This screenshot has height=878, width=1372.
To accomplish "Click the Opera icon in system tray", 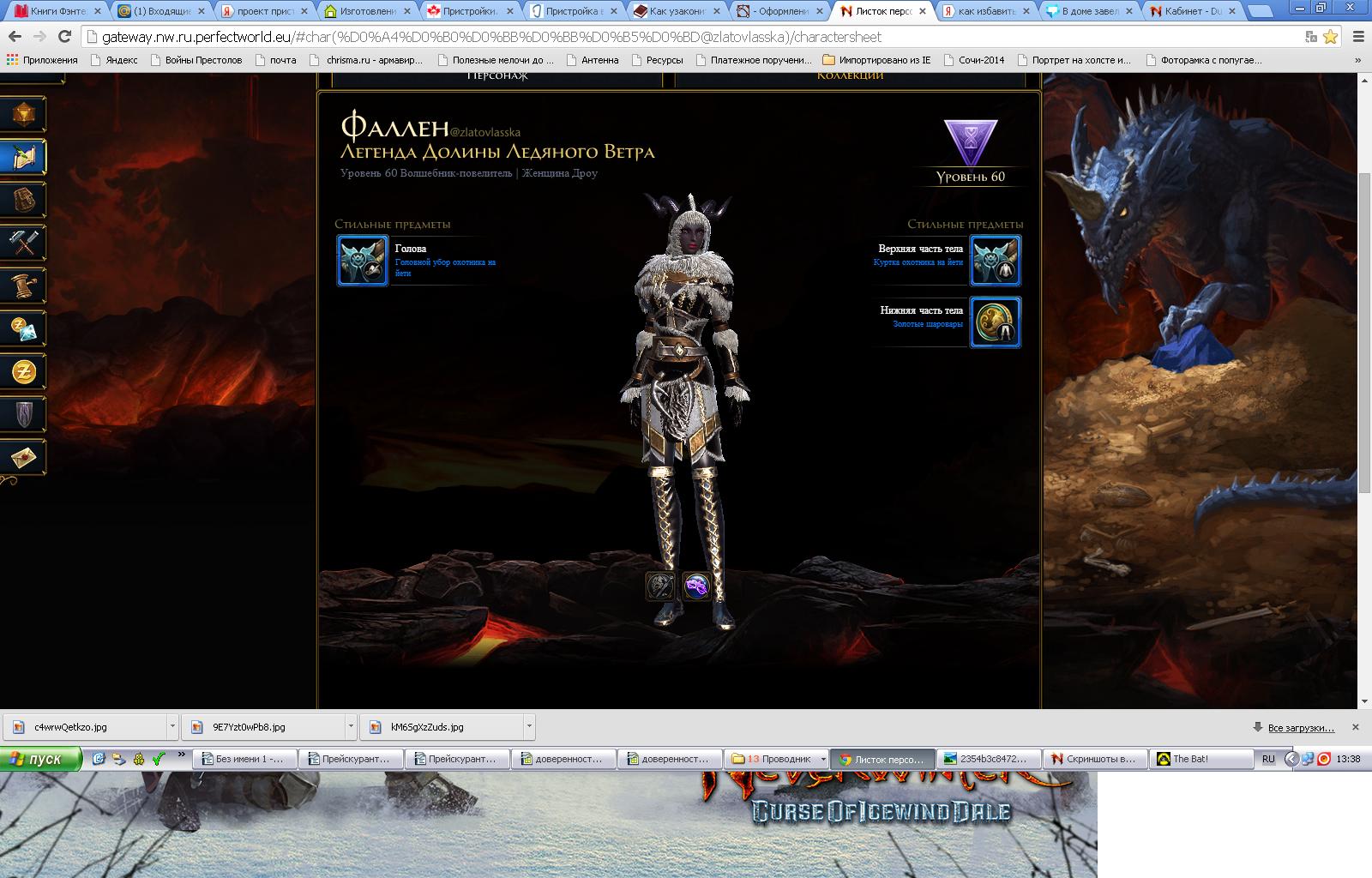I will [1323, 759].
